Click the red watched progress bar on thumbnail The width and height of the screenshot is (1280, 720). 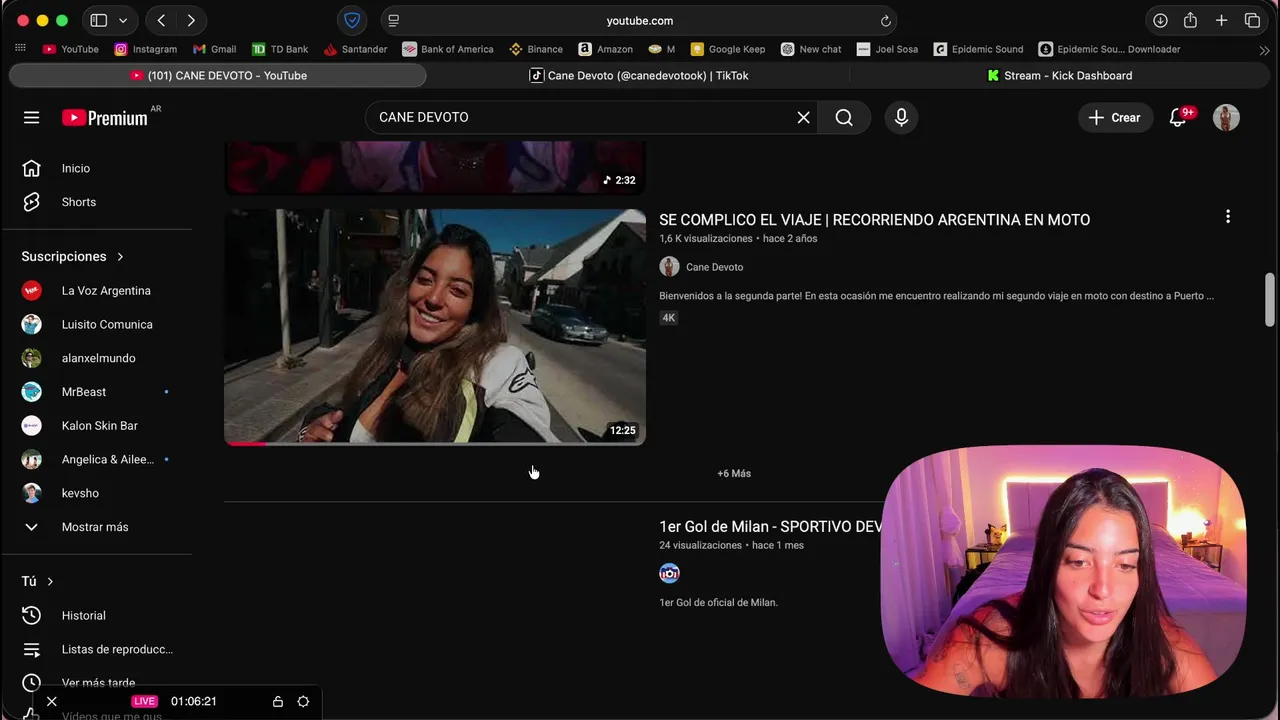245,443
